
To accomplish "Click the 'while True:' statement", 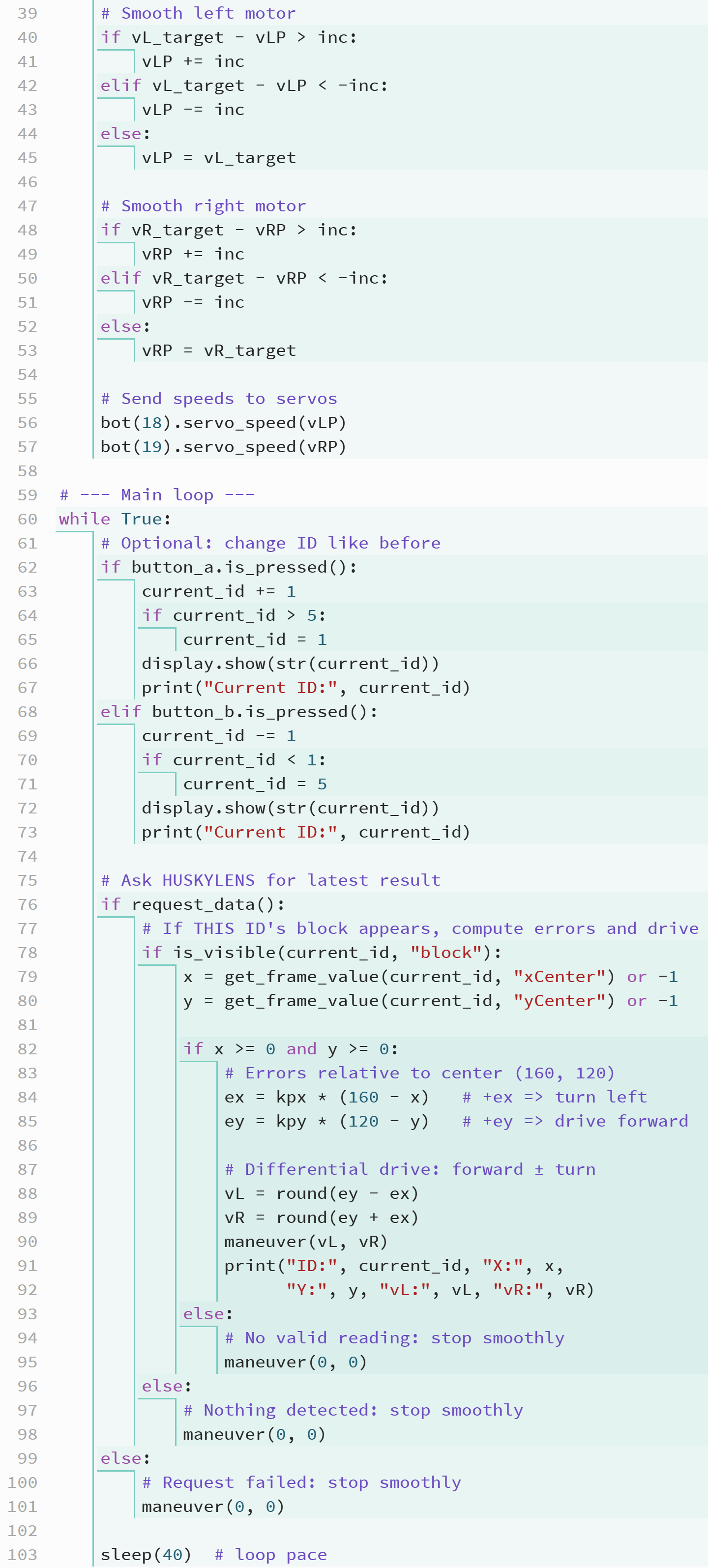I will pos(115,519).
